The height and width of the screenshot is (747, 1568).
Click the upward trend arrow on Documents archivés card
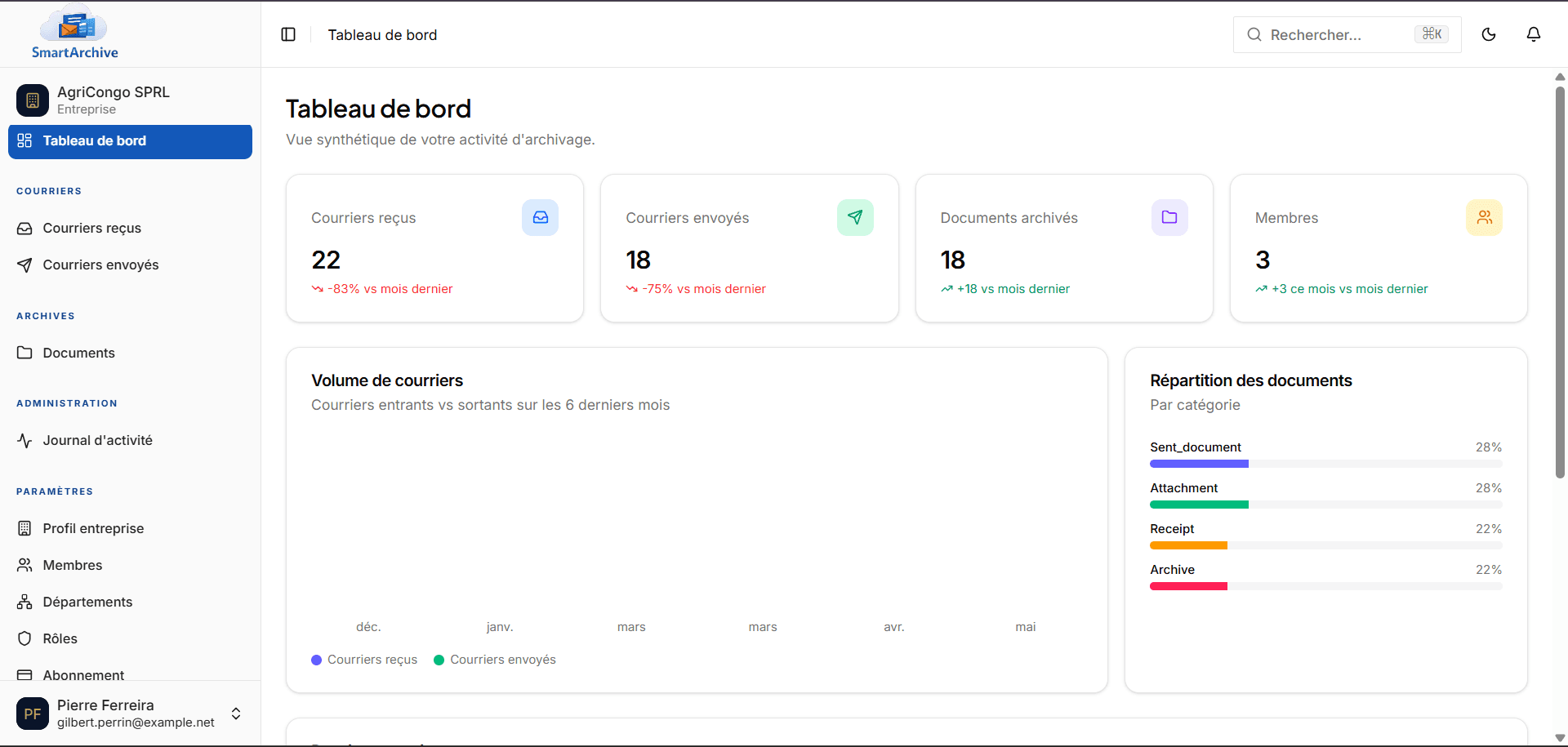(947, 289)
